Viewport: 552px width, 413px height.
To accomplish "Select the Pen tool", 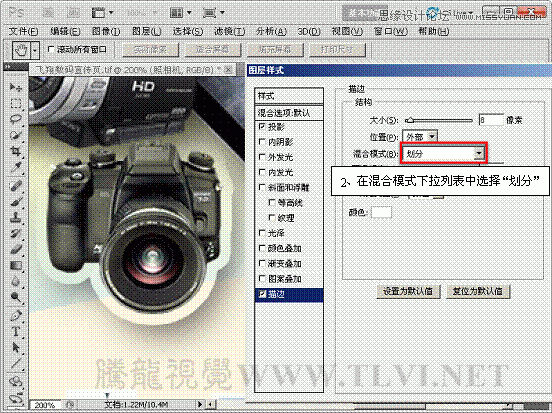I will 15,314.
